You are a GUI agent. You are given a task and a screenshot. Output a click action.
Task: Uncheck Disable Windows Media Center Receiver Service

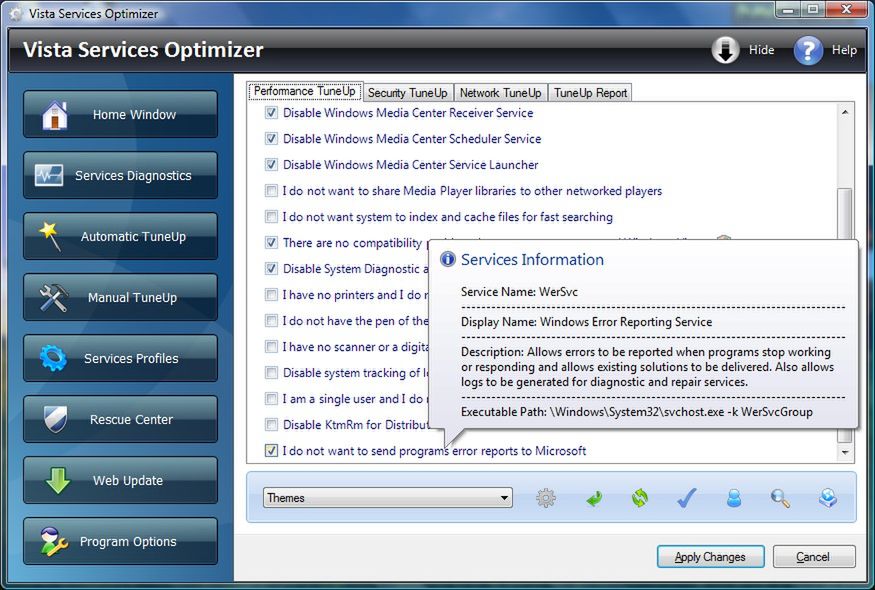point(271,113)
